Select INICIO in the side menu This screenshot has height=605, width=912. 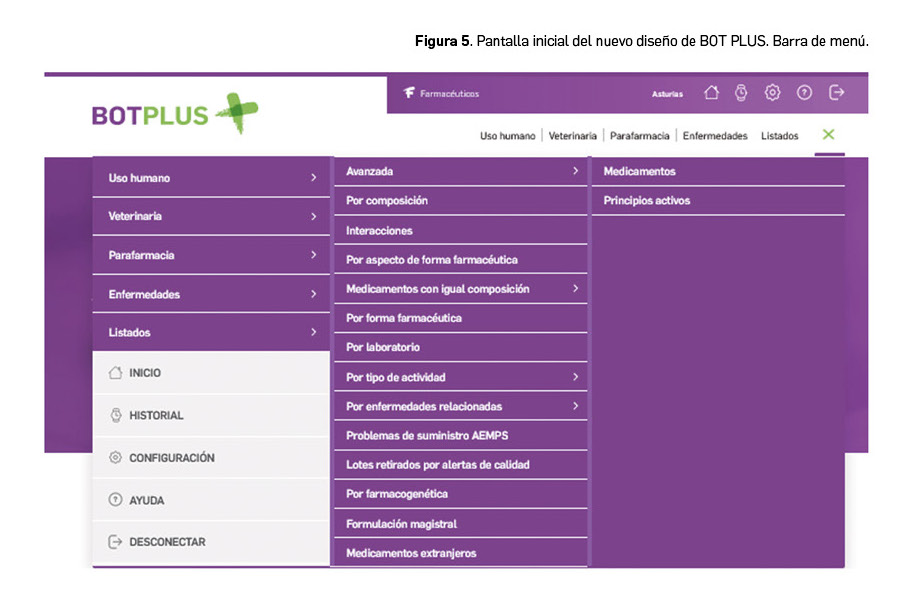tap(144, 373)
